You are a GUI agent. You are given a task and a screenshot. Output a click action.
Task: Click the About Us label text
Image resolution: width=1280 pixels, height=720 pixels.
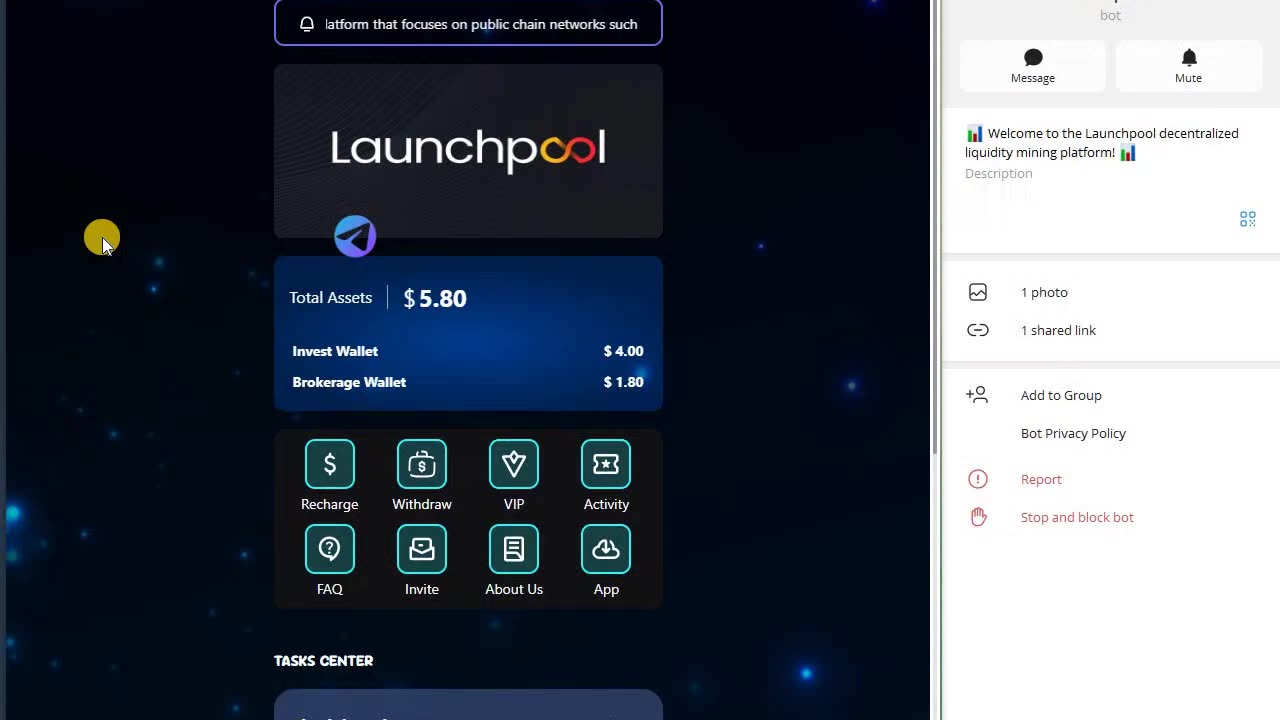(x=514, y=589)
